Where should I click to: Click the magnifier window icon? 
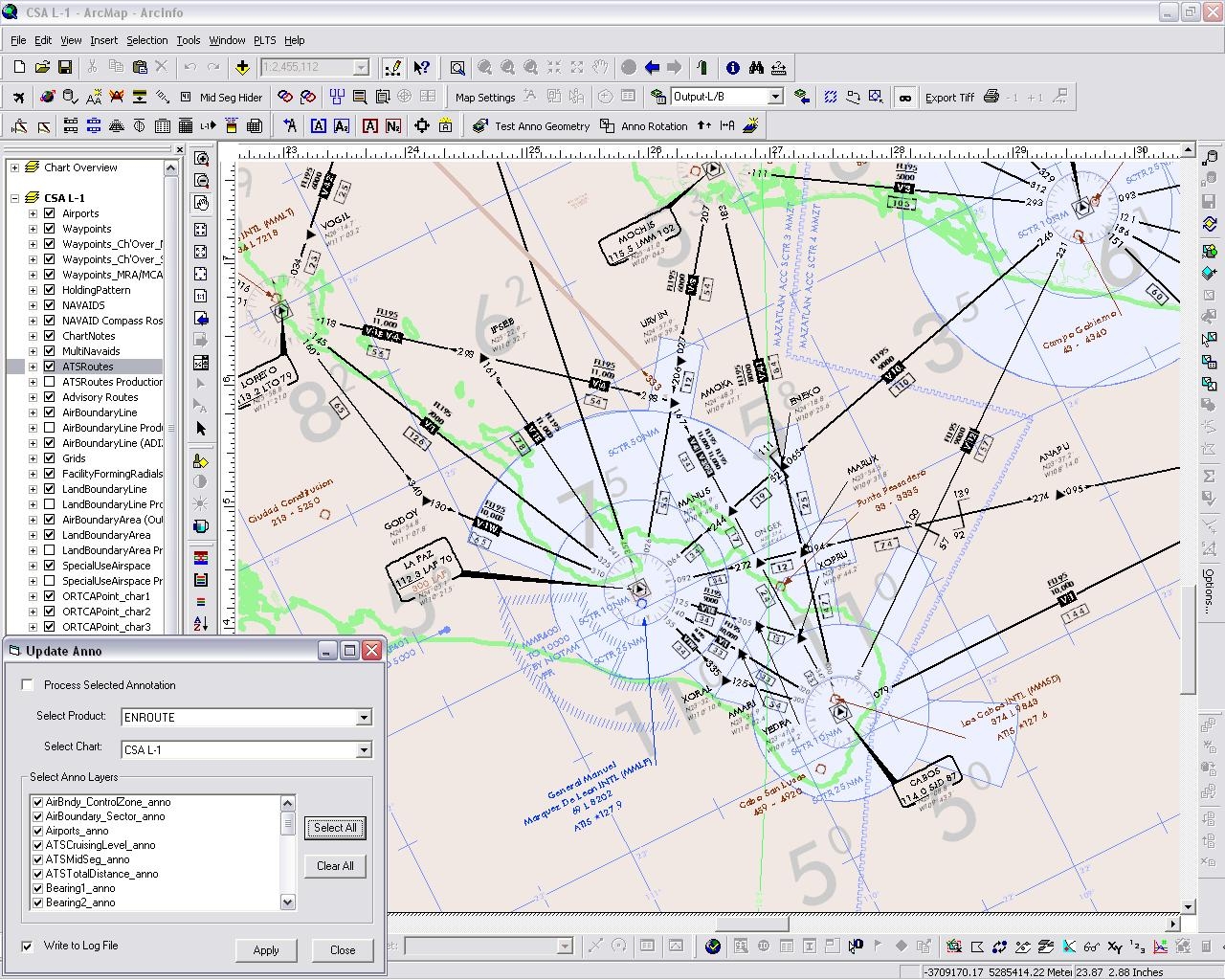click(x=457, y=67)
